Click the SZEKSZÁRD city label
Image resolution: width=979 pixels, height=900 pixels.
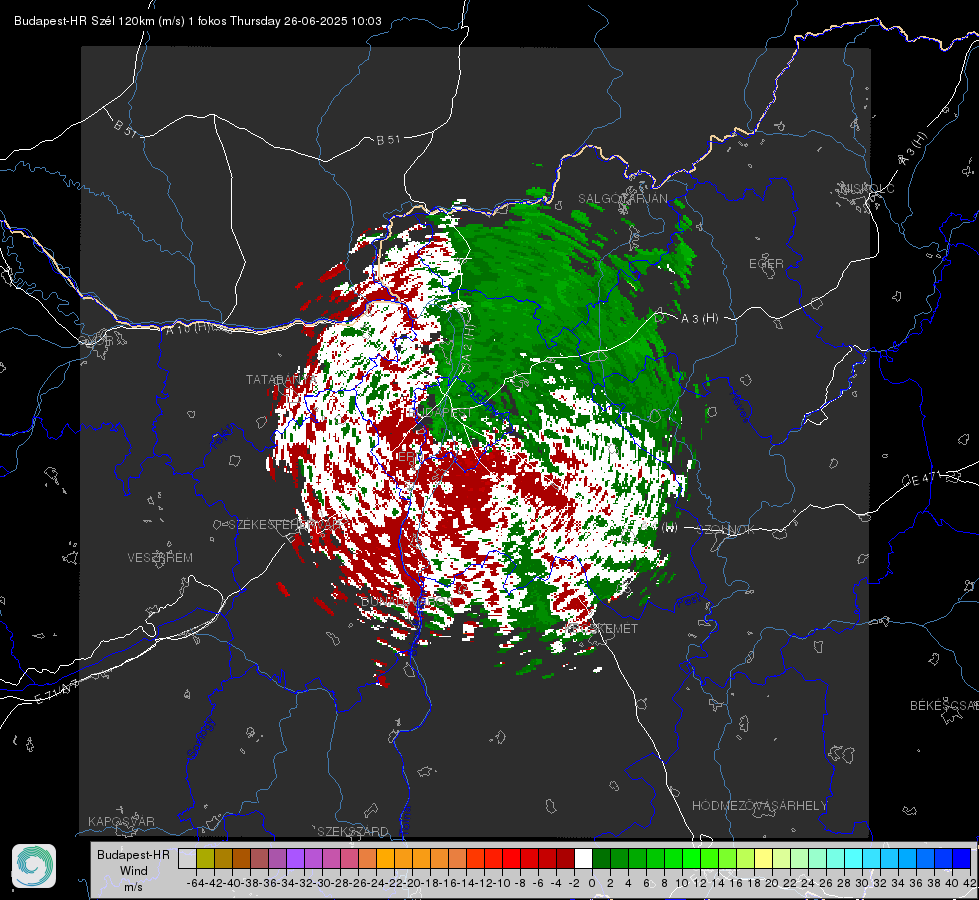353,831
